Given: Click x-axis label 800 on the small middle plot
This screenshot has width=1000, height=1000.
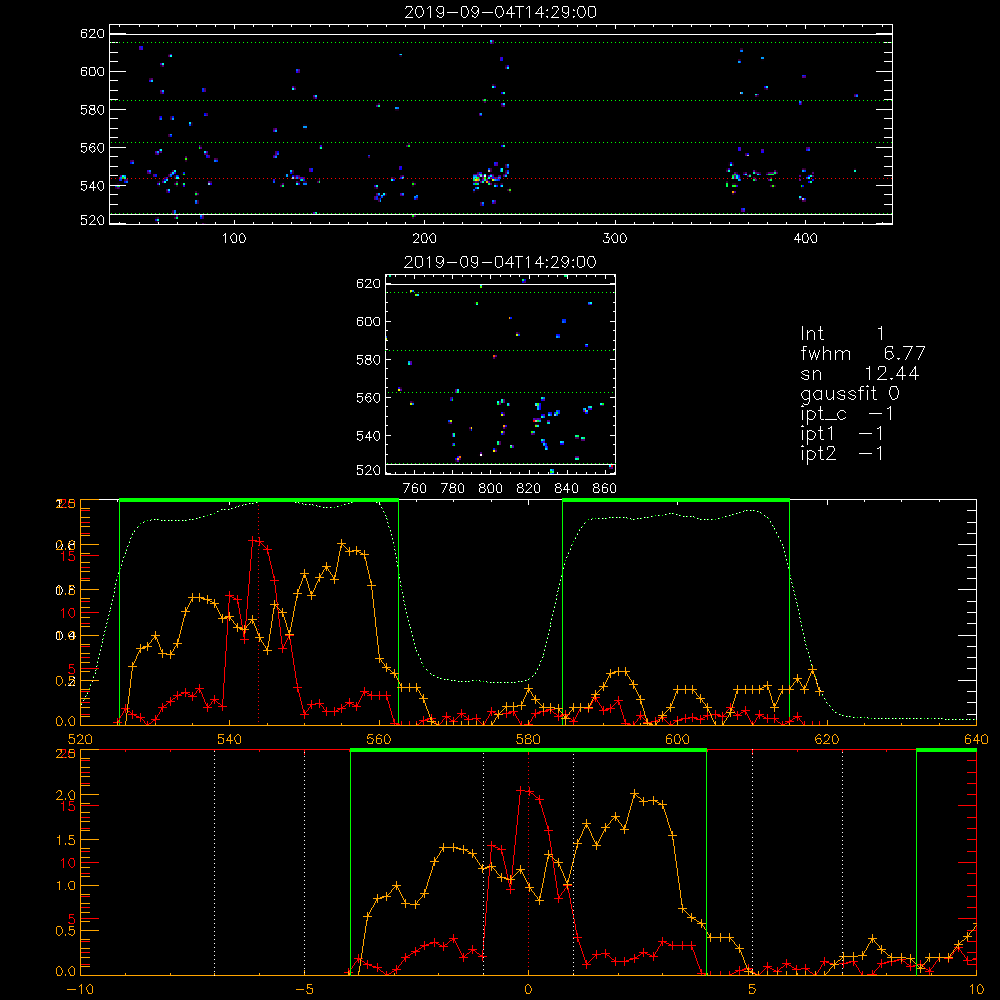Looking at the screenshot, I should tap(490, 489).
